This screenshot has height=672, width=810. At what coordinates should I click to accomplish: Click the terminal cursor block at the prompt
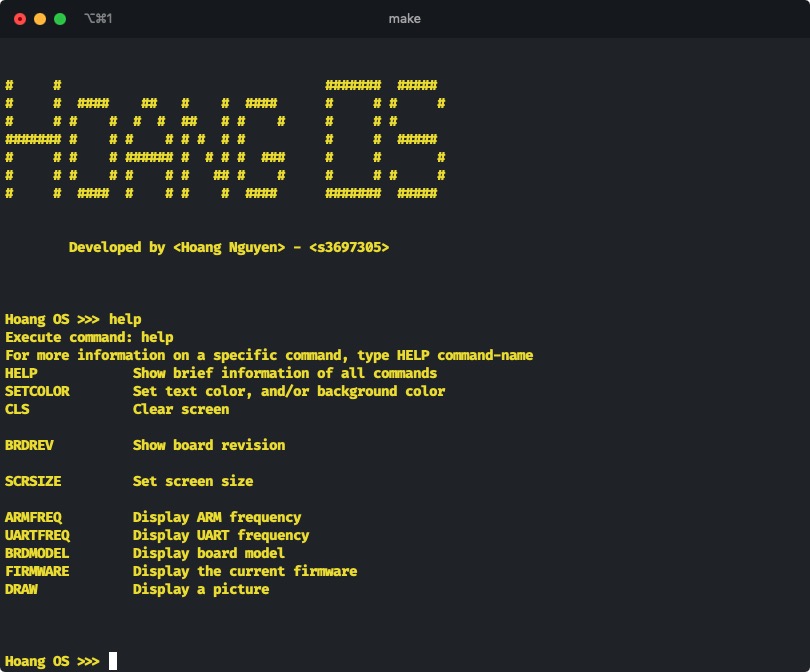[x=113, y=661]
